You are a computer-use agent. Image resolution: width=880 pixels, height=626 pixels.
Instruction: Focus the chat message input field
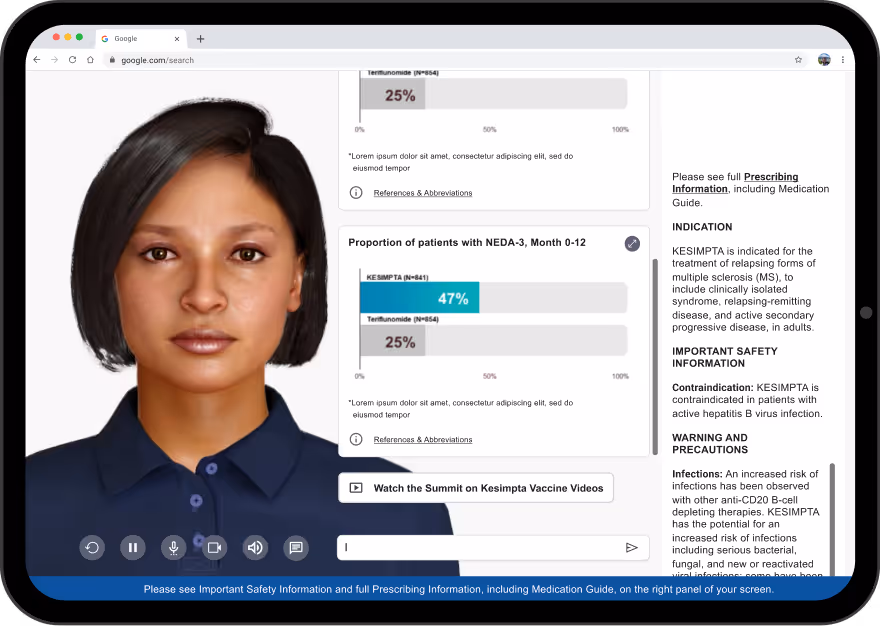click(x=493, y=547)
